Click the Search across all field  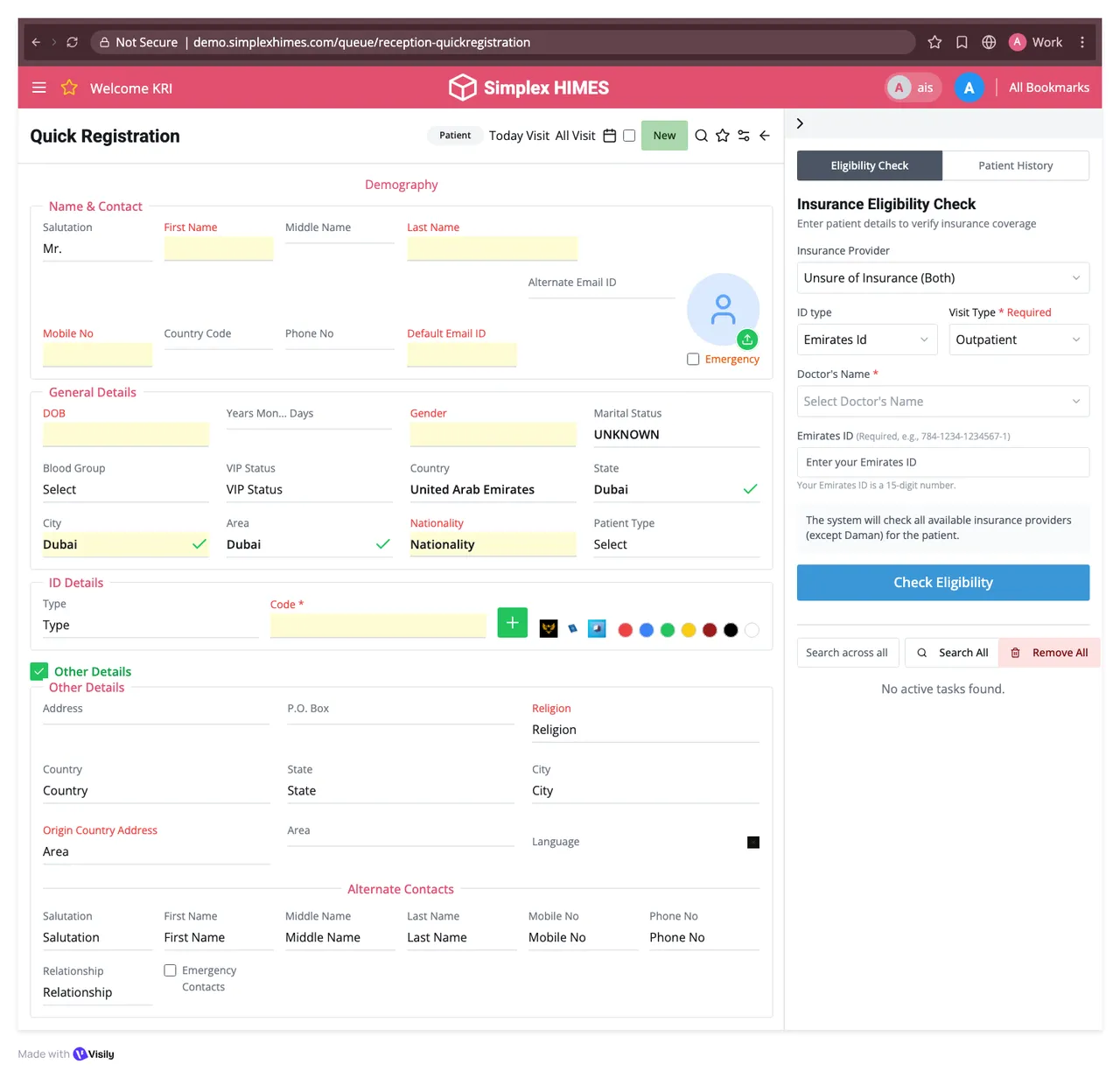(x=847, y=653)
